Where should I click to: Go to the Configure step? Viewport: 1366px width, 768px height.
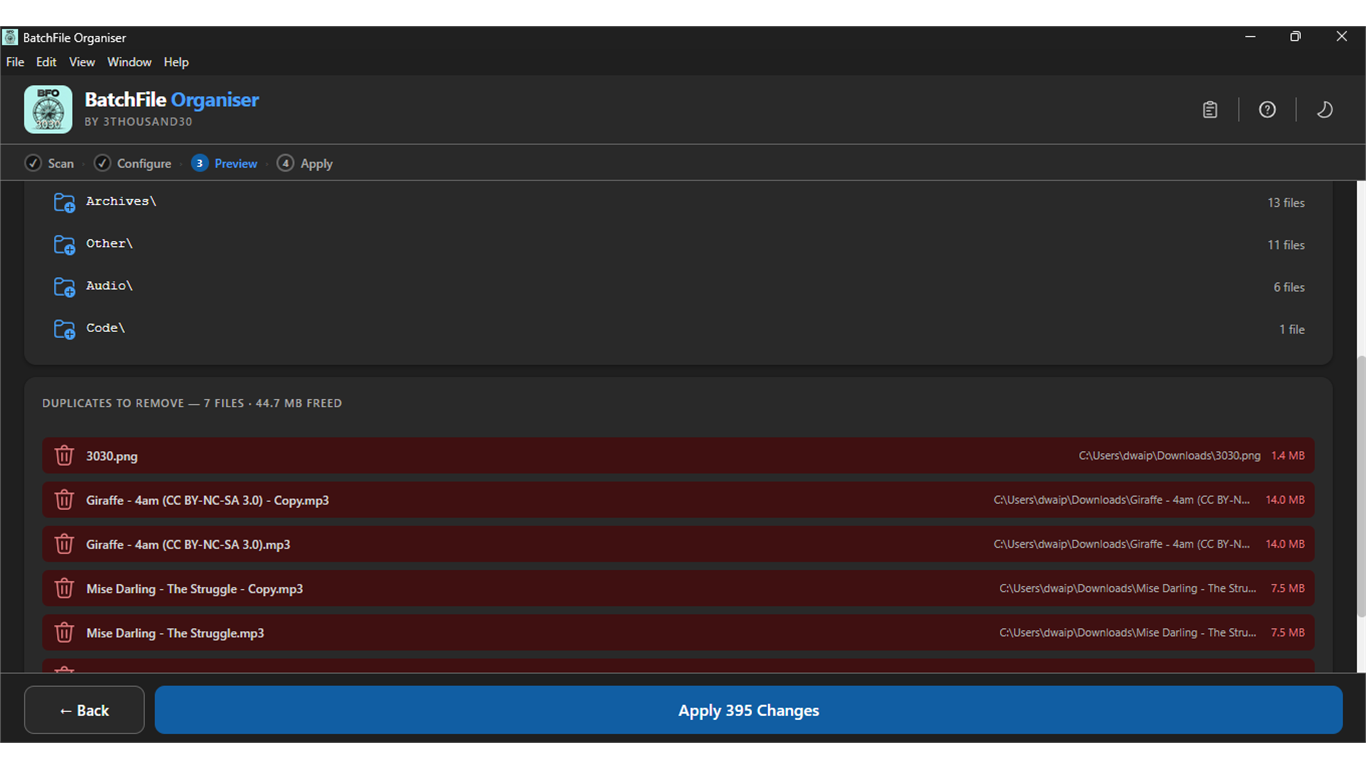tap(132, 163)
